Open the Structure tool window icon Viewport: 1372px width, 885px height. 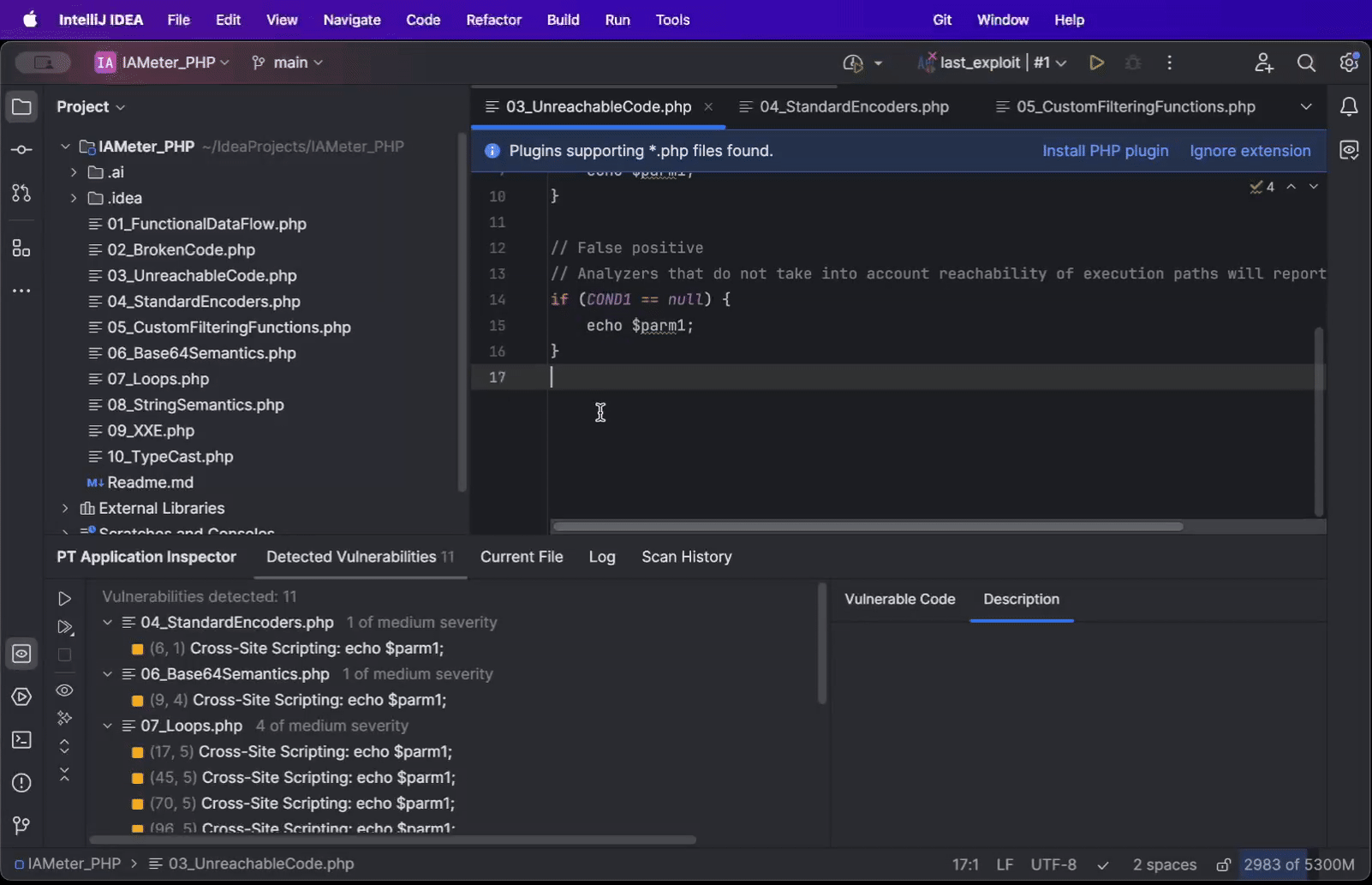(x=21, y=248)
